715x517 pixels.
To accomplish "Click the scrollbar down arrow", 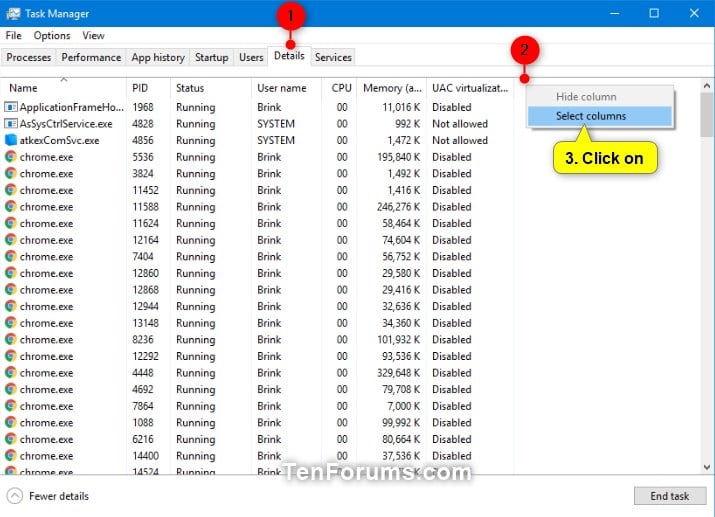I will (707, 467).
